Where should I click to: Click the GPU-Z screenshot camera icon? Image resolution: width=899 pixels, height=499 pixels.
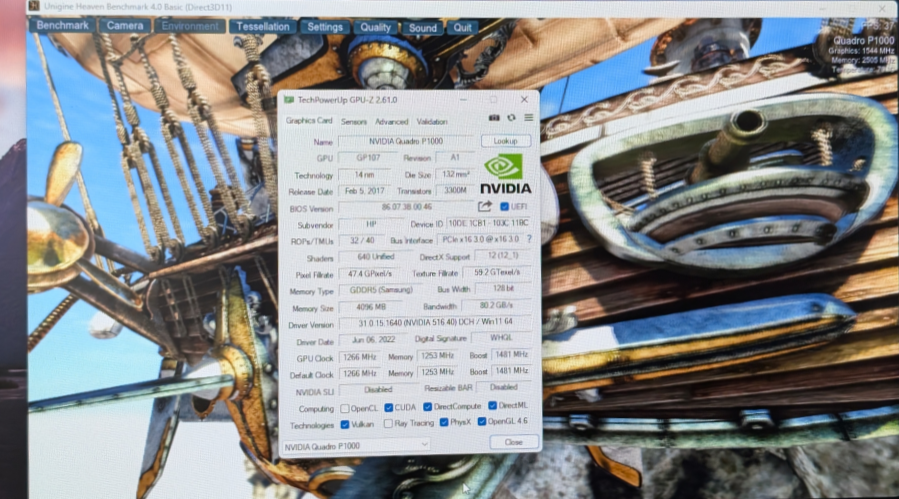[x=494, y=118]
